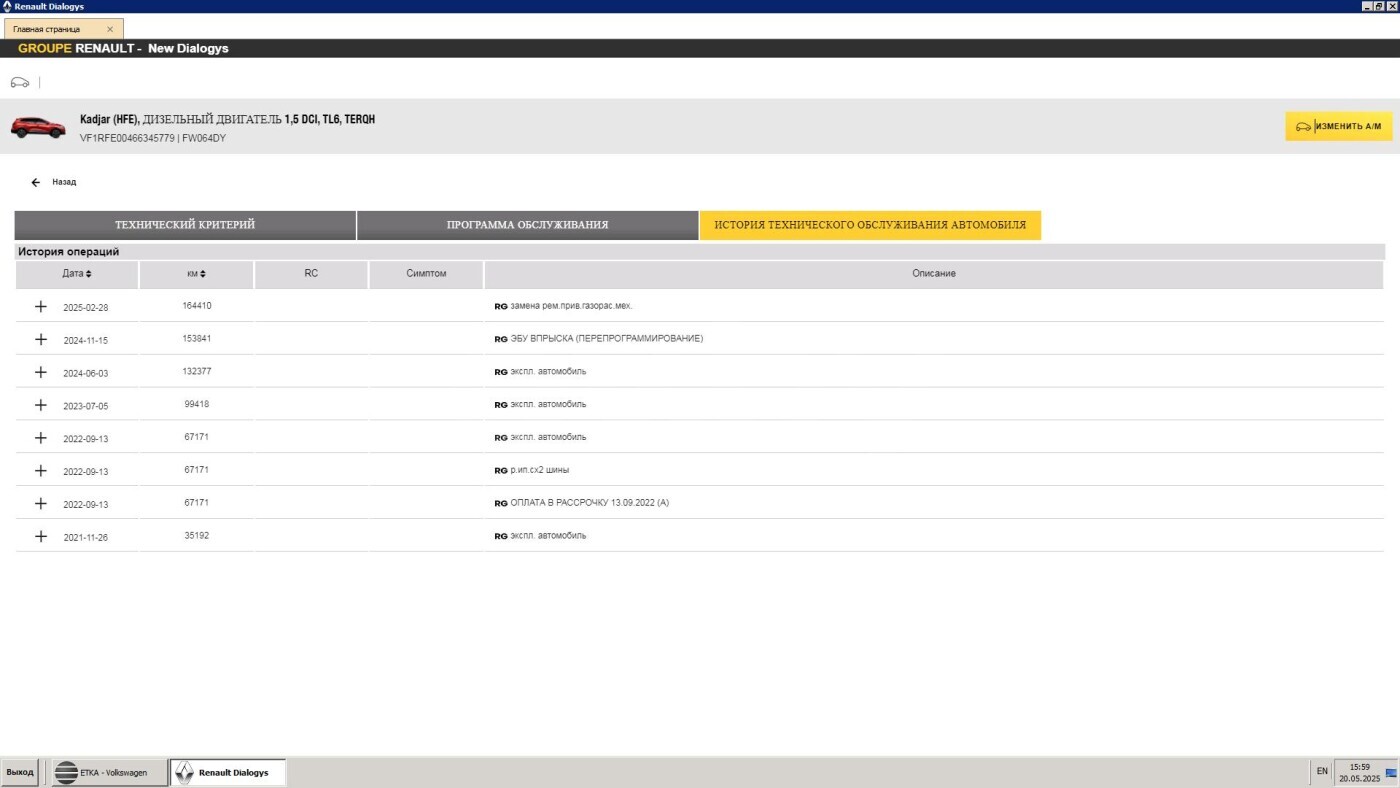Click the mileage value 35192

point(196,536)
